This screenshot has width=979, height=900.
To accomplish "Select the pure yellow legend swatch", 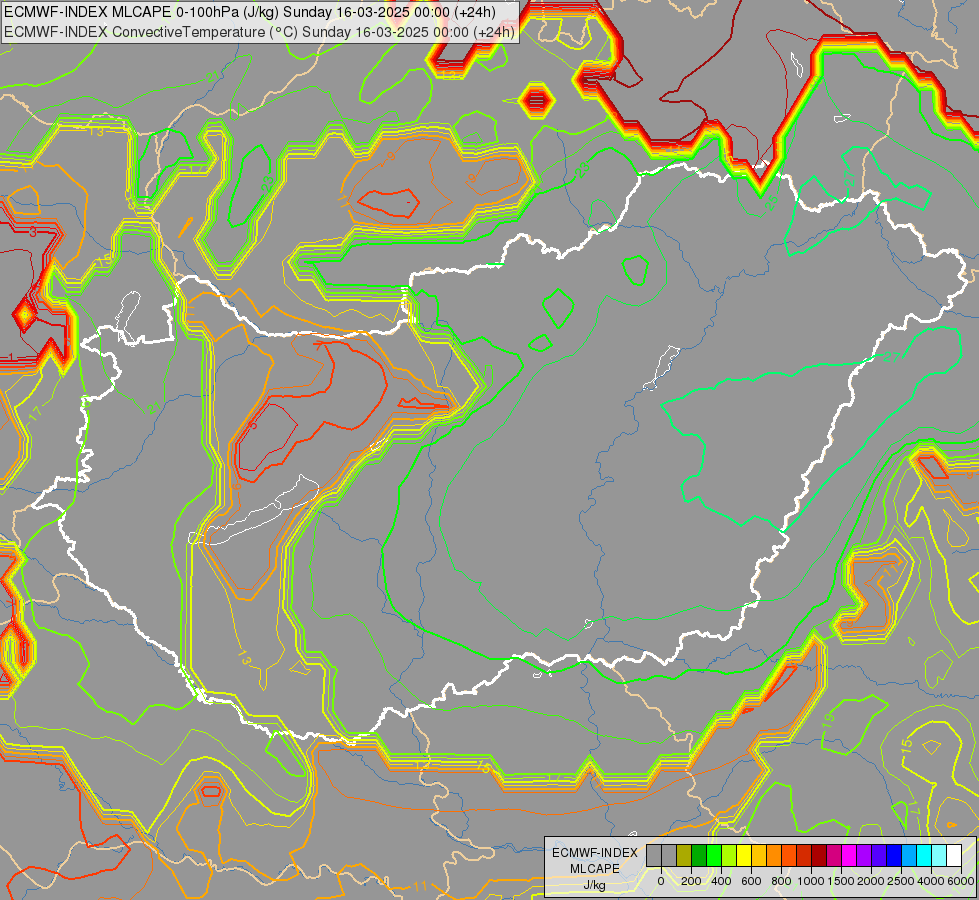I will click(744, 855).
